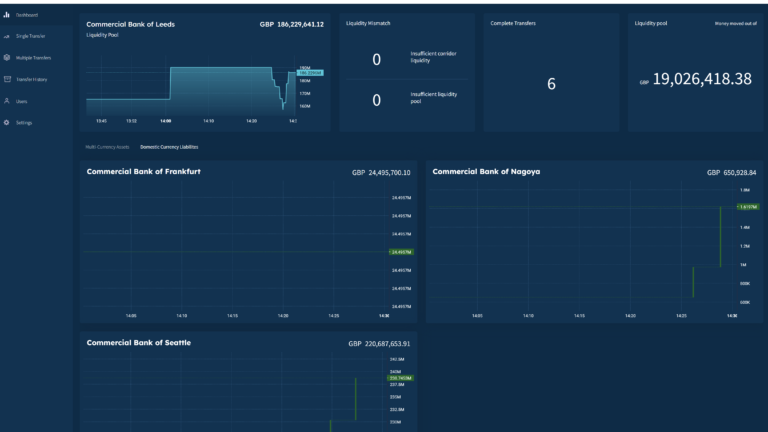Select the Domestic Currency Liabilities tab

coord(169,146)
